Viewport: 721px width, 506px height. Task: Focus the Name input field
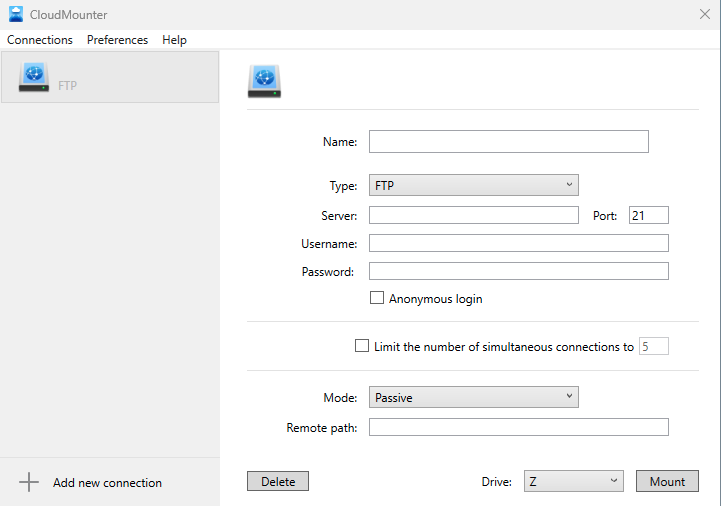coord(509,142)
